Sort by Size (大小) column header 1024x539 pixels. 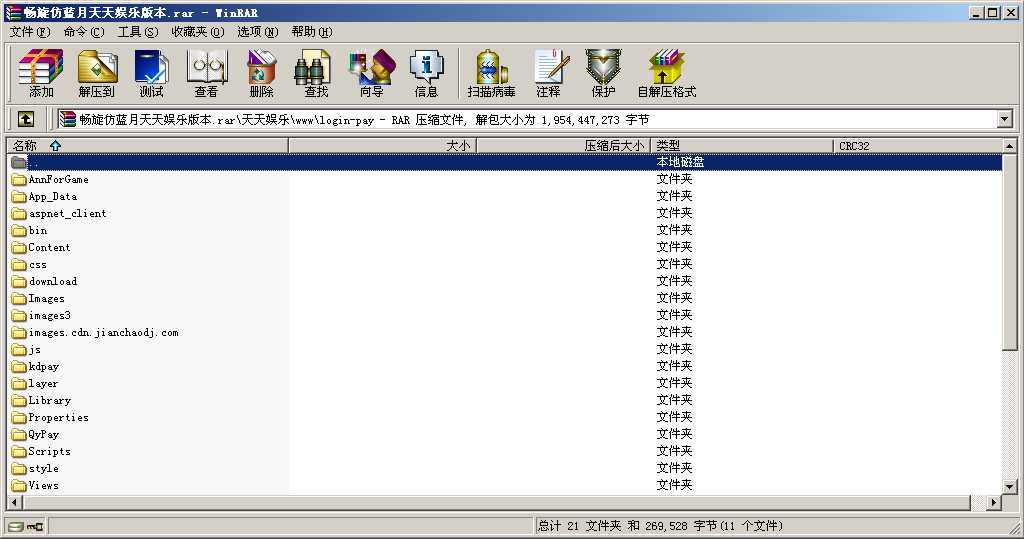click(x=382, y=146)
